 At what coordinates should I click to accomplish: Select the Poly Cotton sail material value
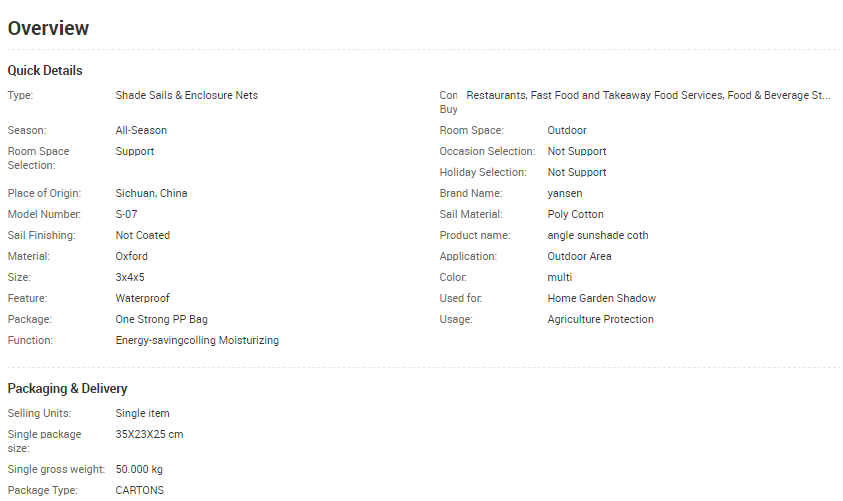576,214
